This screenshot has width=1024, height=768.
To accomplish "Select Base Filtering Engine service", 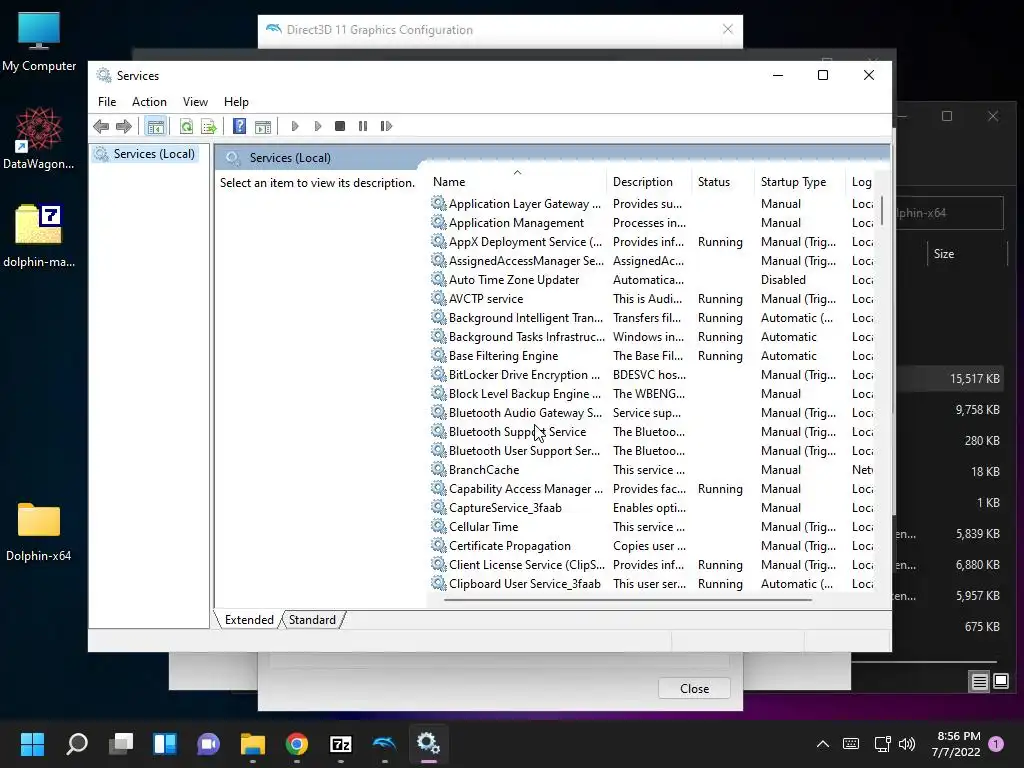I will 651,355.
